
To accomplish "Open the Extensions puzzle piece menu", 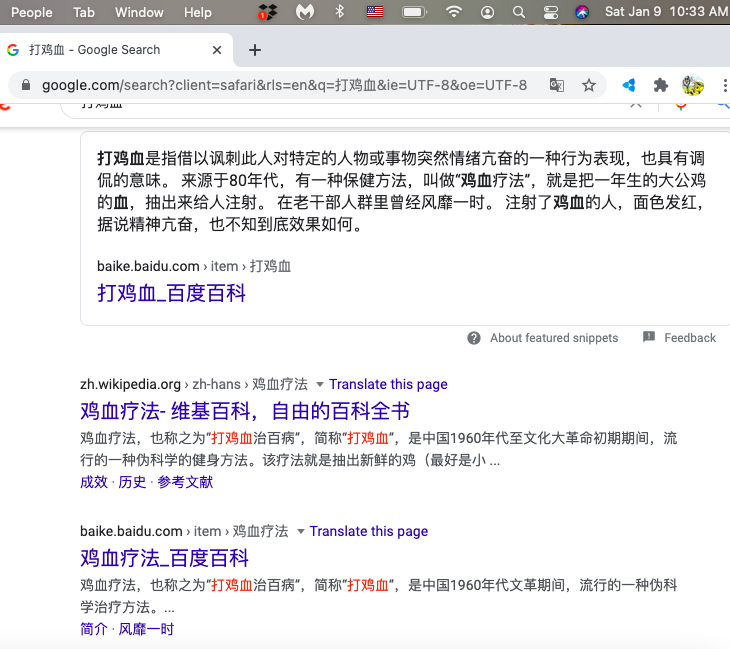I will click(x=660, y=85).
